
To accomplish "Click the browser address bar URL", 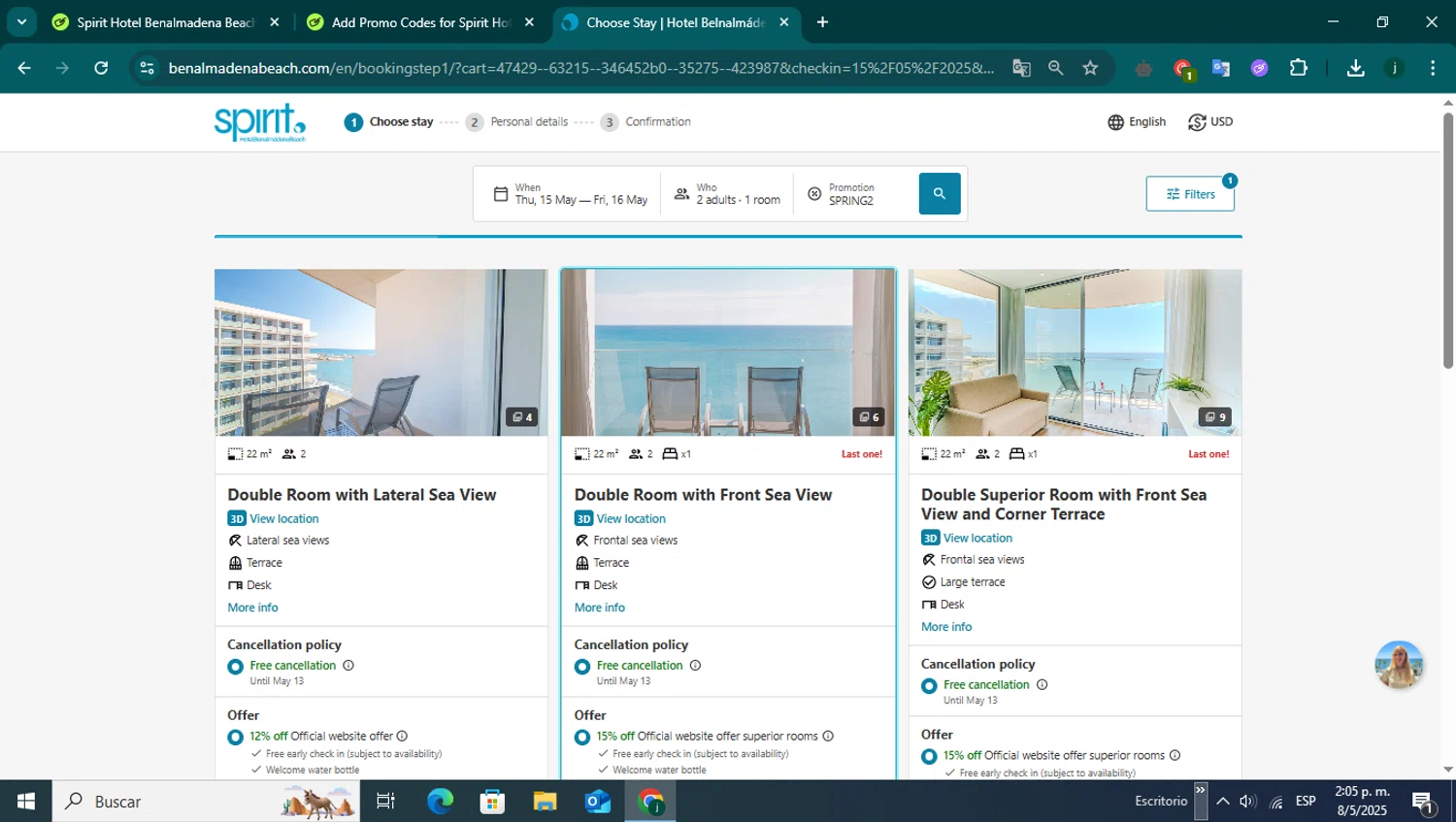I will click(580, 68).
